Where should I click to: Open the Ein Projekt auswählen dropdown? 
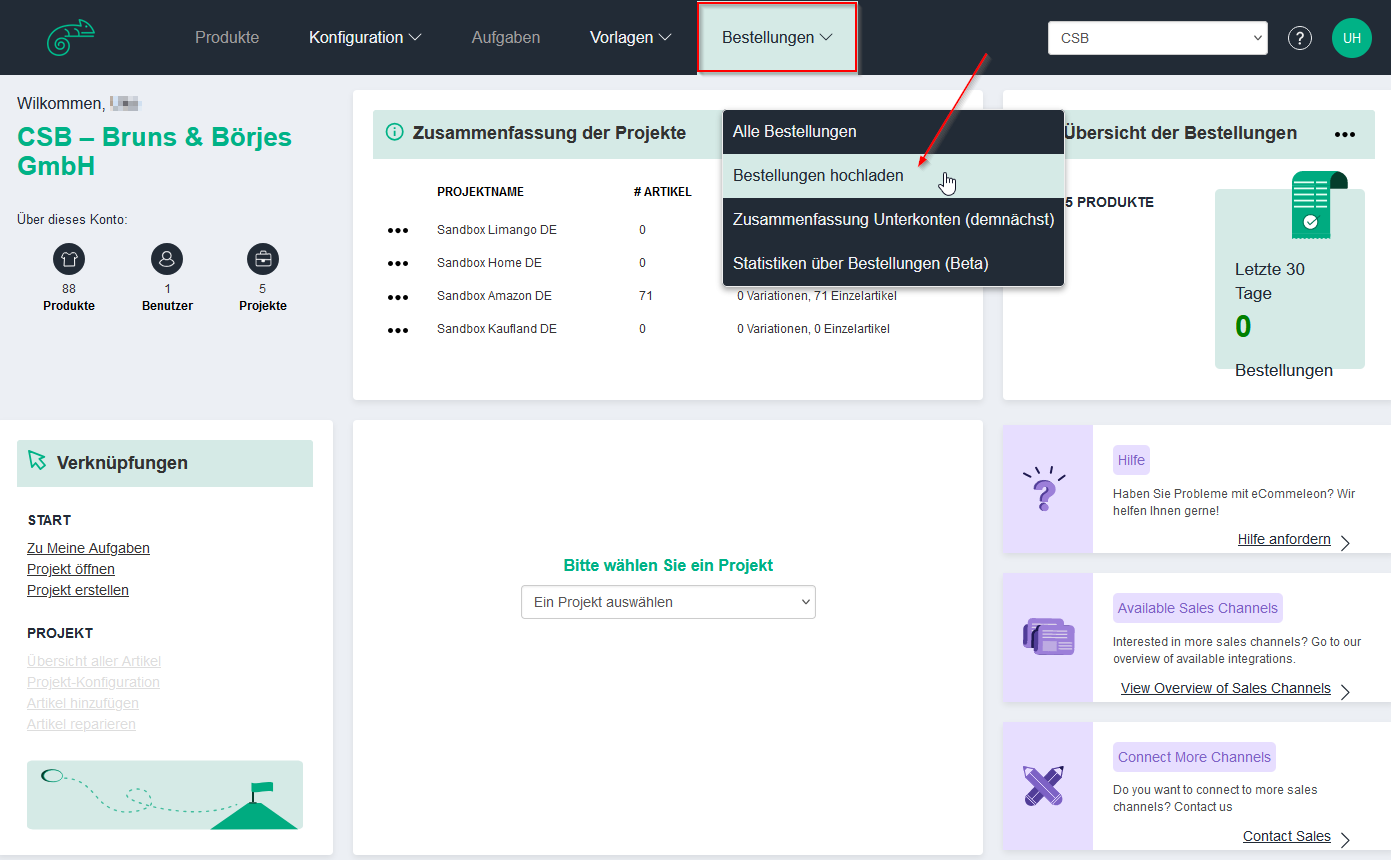pyautogui.click(x=668, y=602)
